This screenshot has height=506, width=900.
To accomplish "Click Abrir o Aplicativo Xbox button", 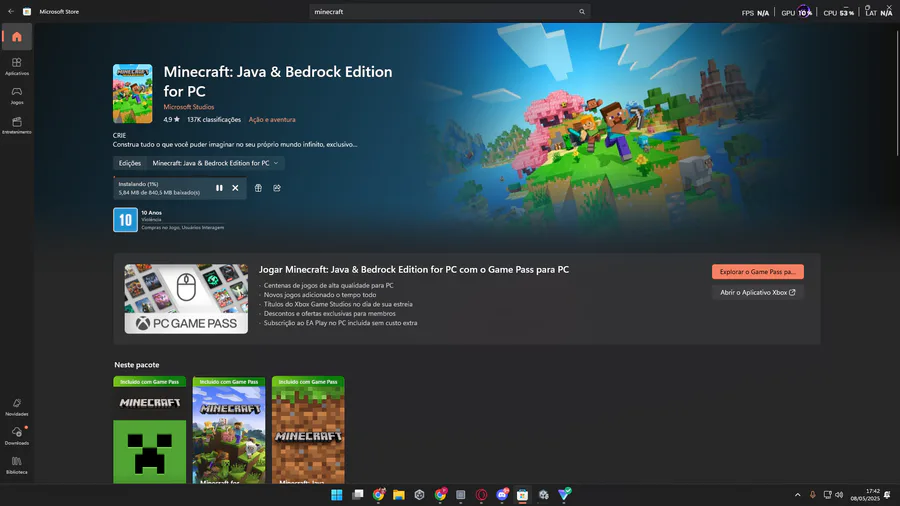I will 758,292.
